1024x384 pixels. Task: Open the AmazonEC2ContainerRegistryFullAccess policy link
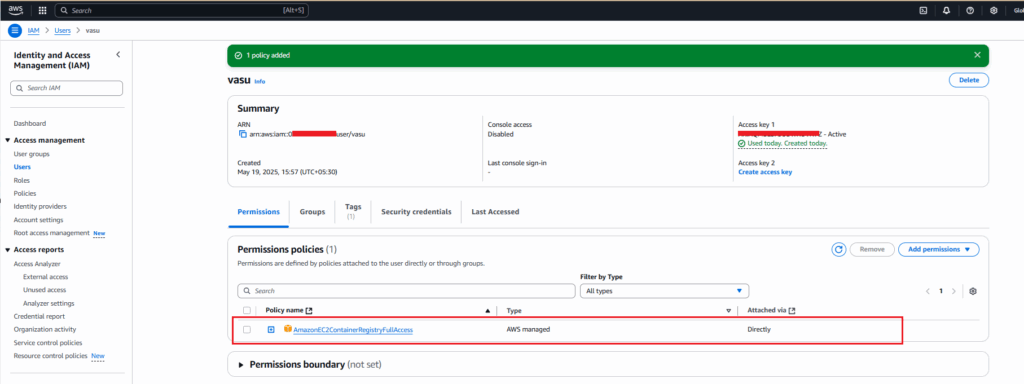(353, 330)
